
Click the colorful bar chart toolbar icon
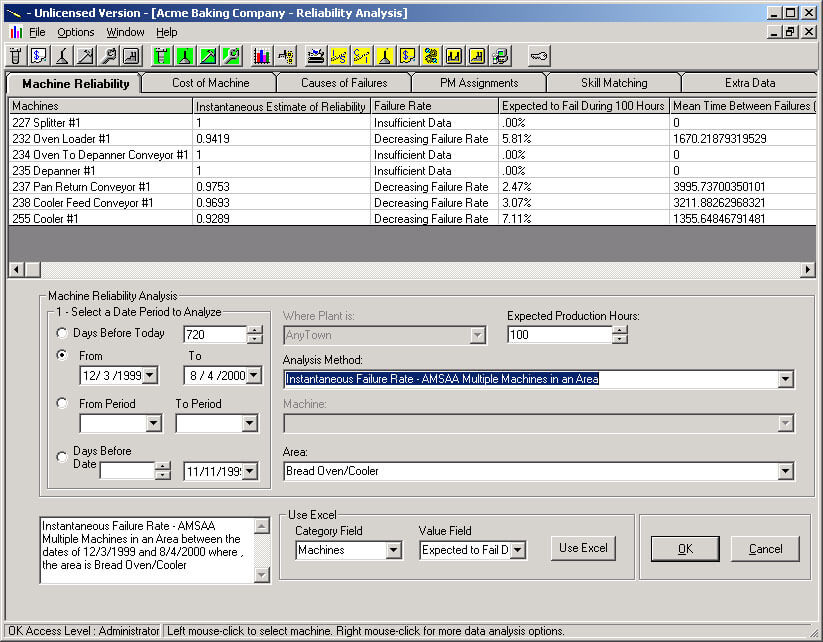tap(261, 56)
